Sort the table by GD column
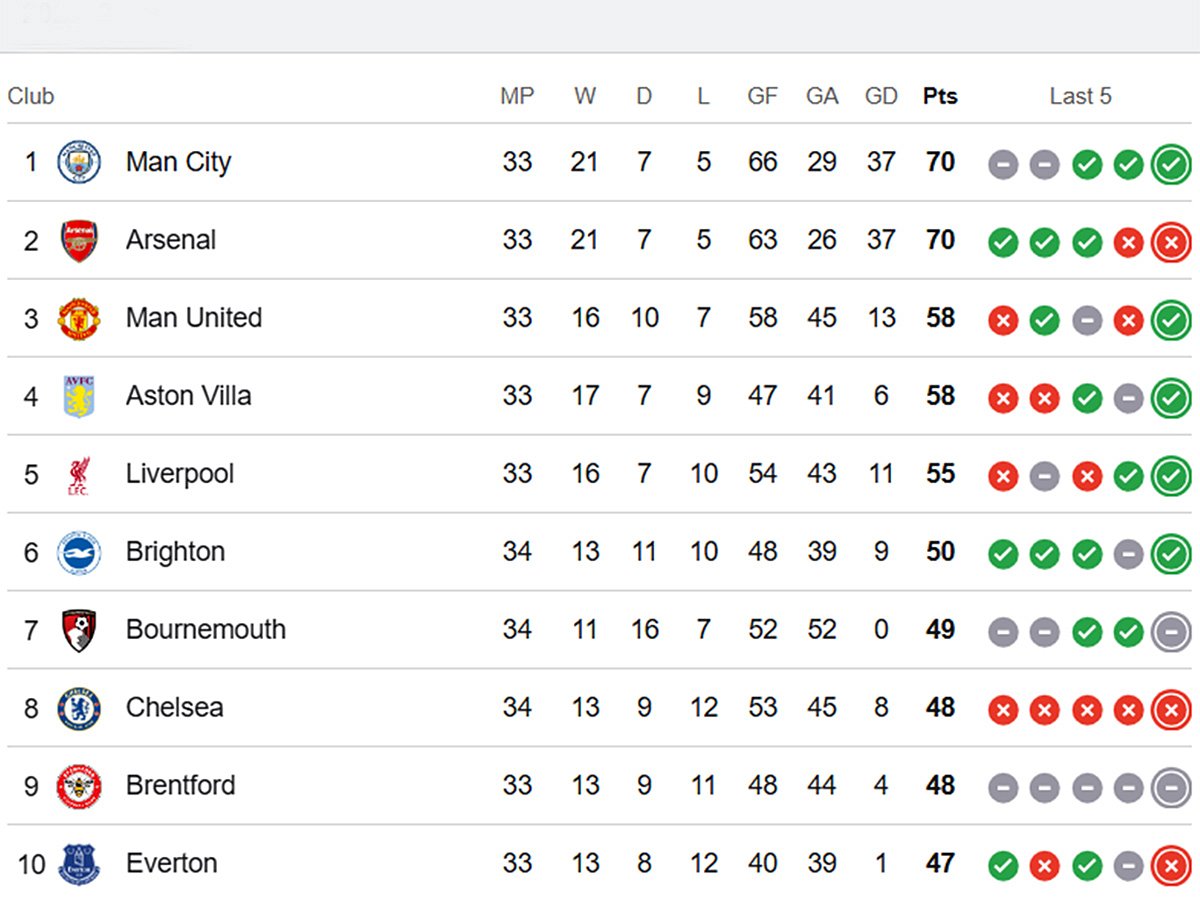The height and width of the screenshot is (900, 1200). tap(881, 96)
